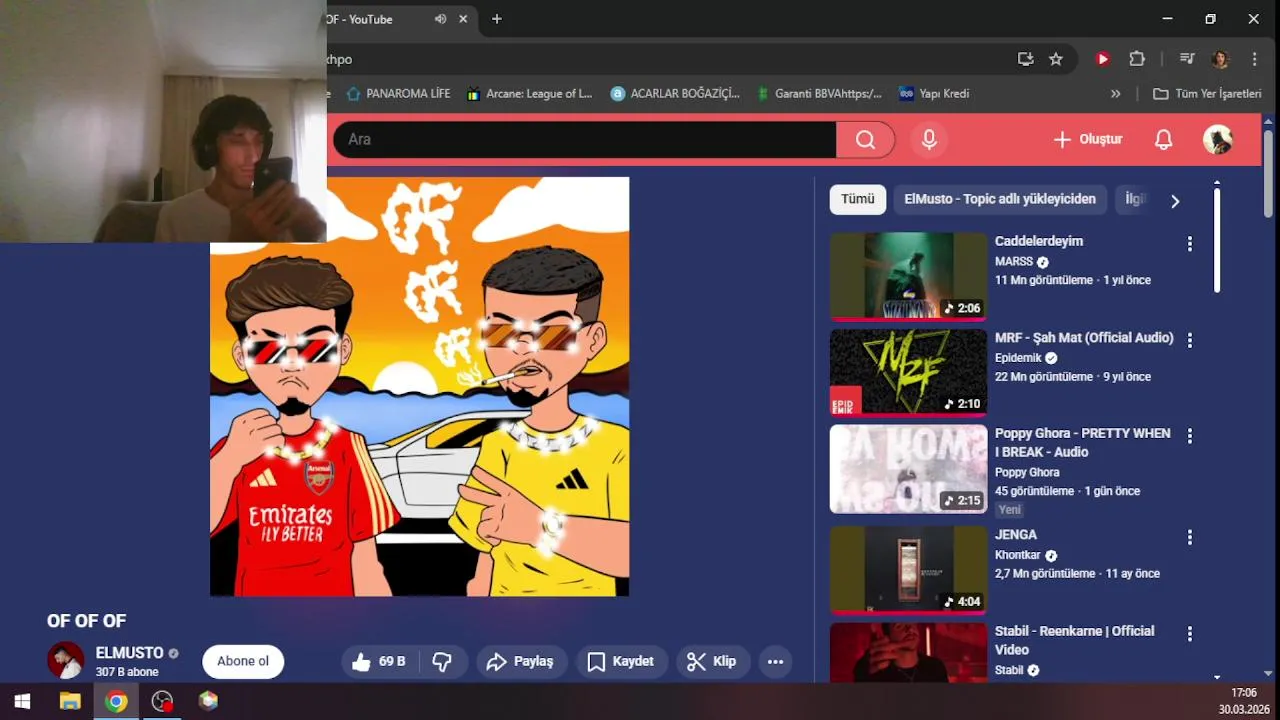Open the Stabil - Reenkarne video thumbnail
Image resolution: width=1280 pixels, height=720 pixels.
(x=908, y=652)
